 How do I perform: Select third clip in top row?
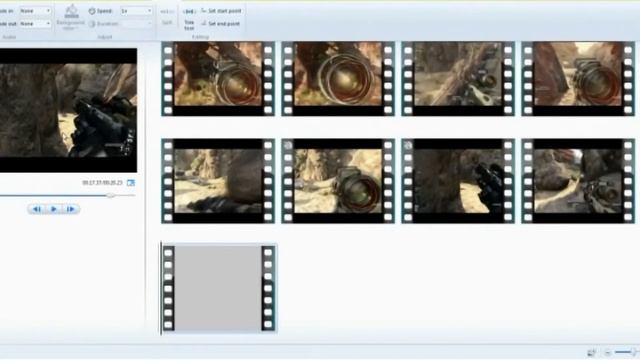458,79
